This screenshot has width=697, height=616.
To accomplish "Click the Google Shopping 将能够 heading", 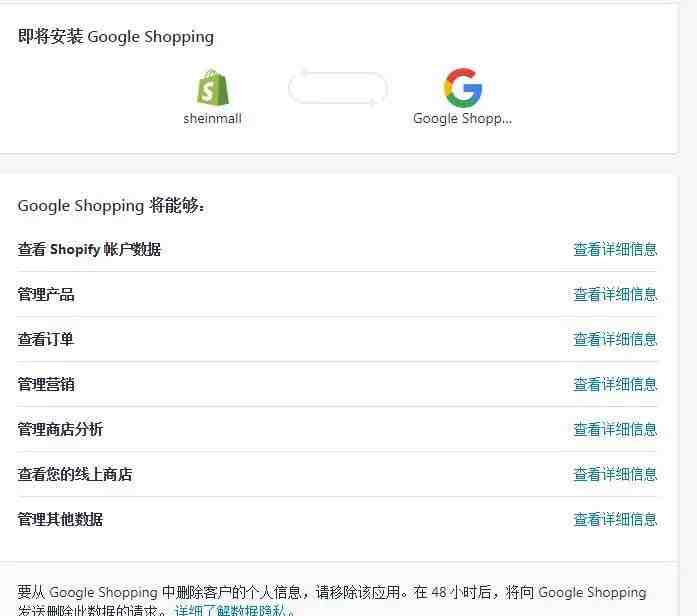I will pos(111,206).
